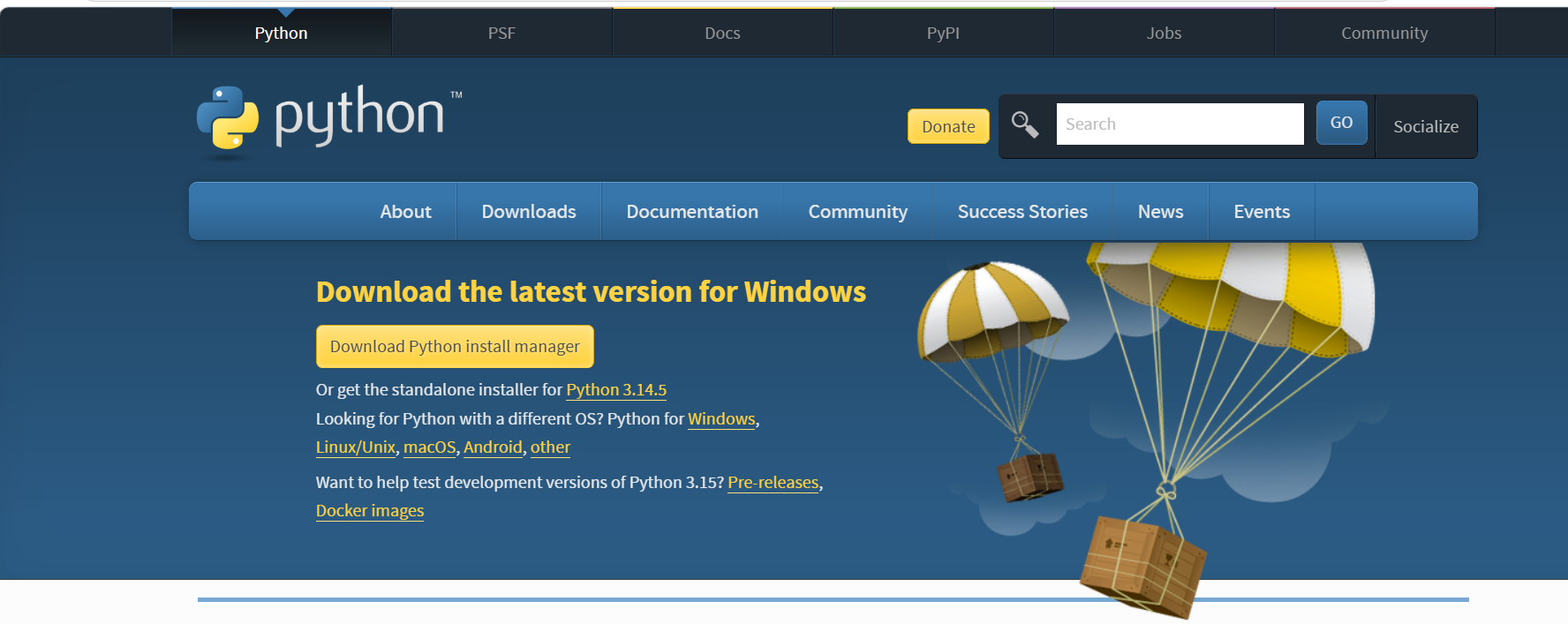Follow the Python 3.14.5 installer link

pos(616,390)
